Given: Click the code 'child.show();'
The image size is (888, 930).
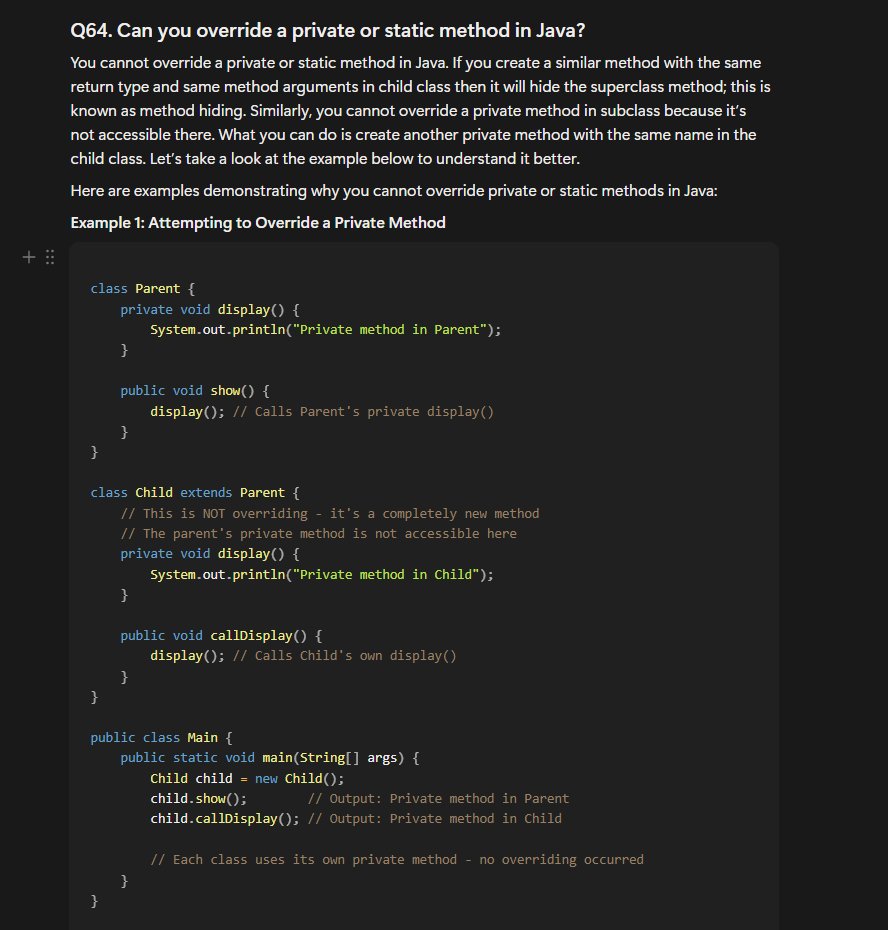Looking at the screenshot, I should pyautogui.click(x=199, y=799).
